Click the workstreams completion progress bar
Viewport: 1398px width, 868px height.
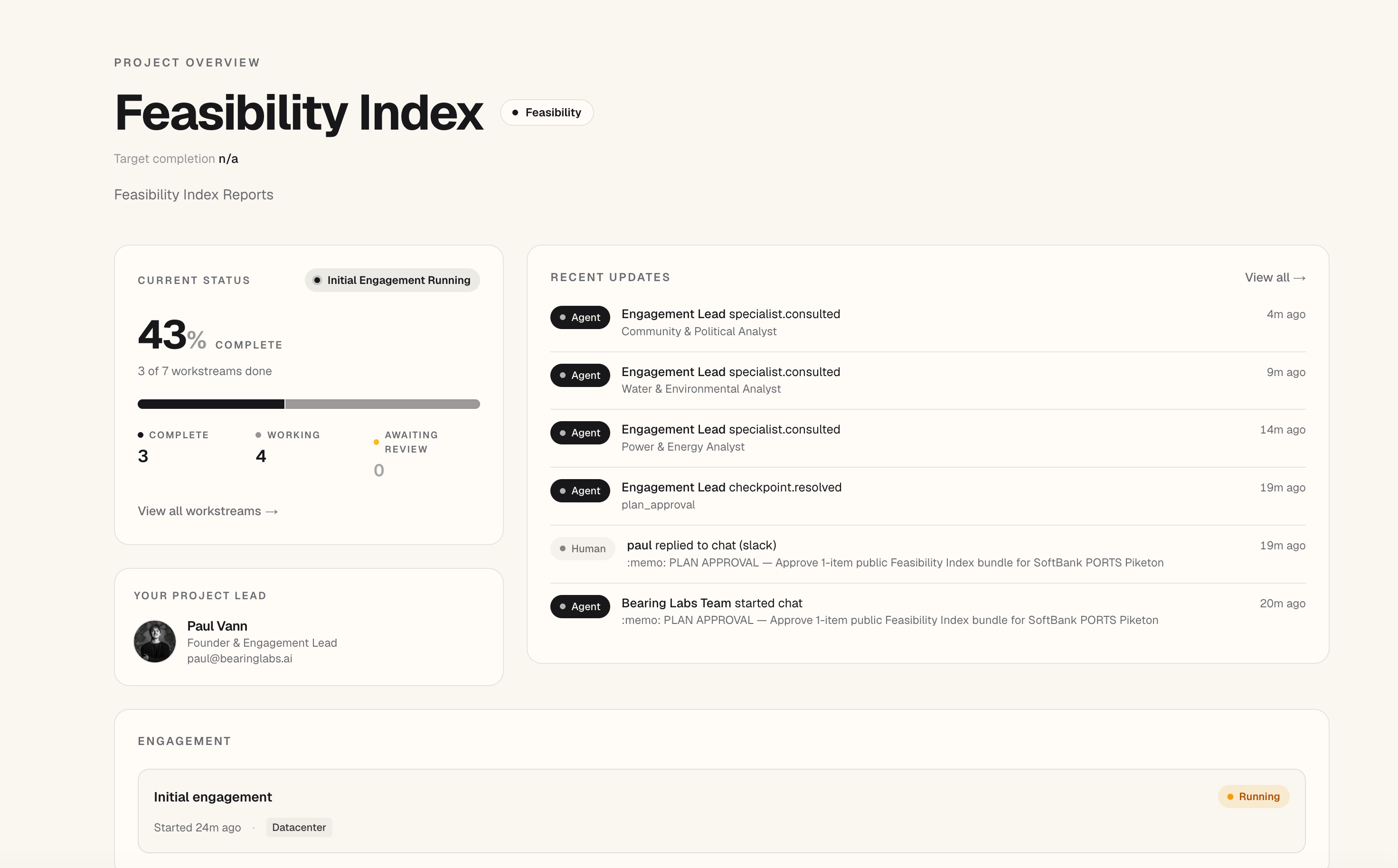pos(308,404)
